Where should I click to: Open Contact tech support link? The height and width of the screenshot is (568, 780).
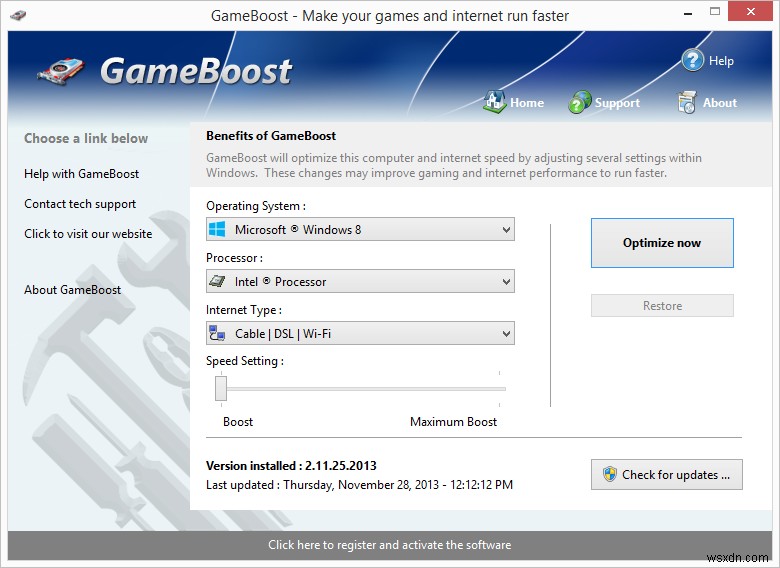click(80, 204)
